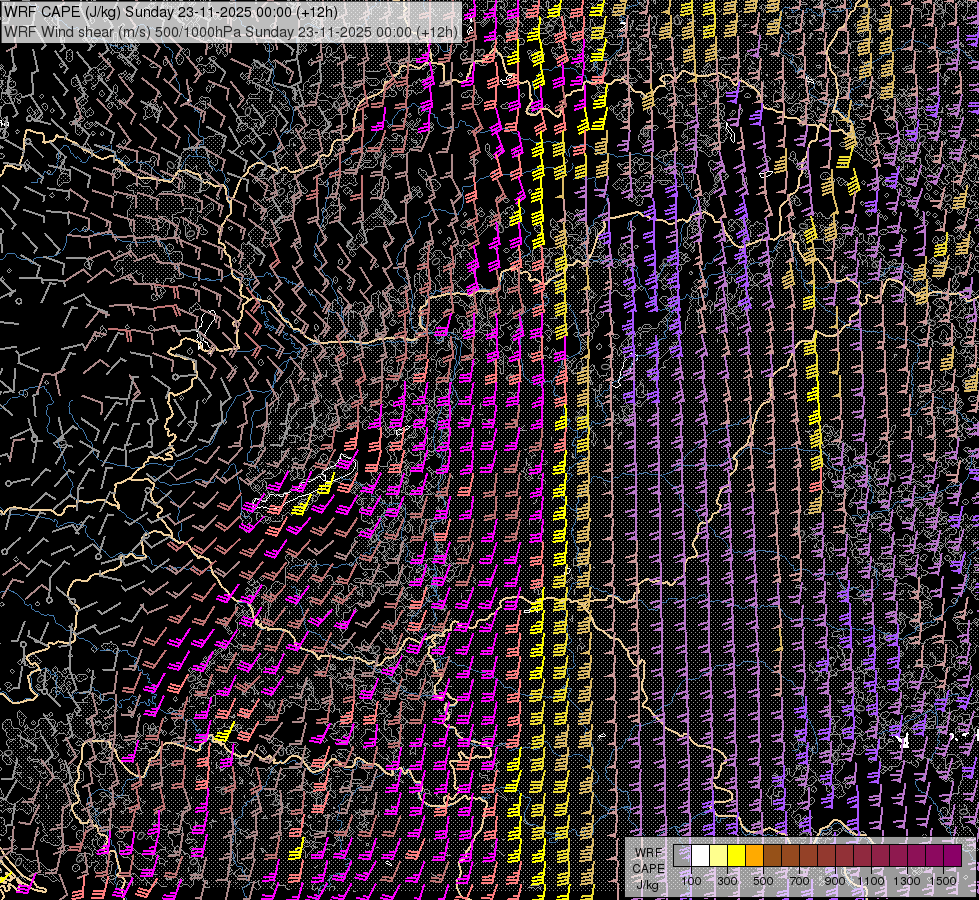Click the 1500 label on the color scale
This screenshot has height=900, width=979.
coord(942,881)
